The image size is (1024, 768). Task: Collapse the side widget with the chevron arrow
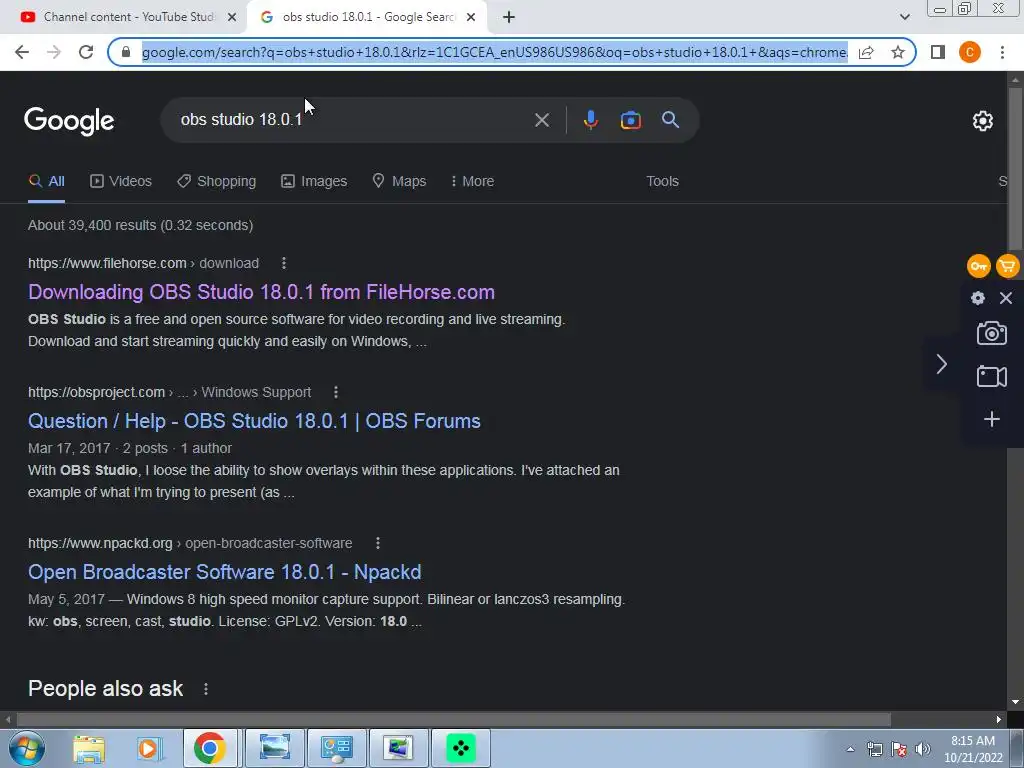coord(941,364)
